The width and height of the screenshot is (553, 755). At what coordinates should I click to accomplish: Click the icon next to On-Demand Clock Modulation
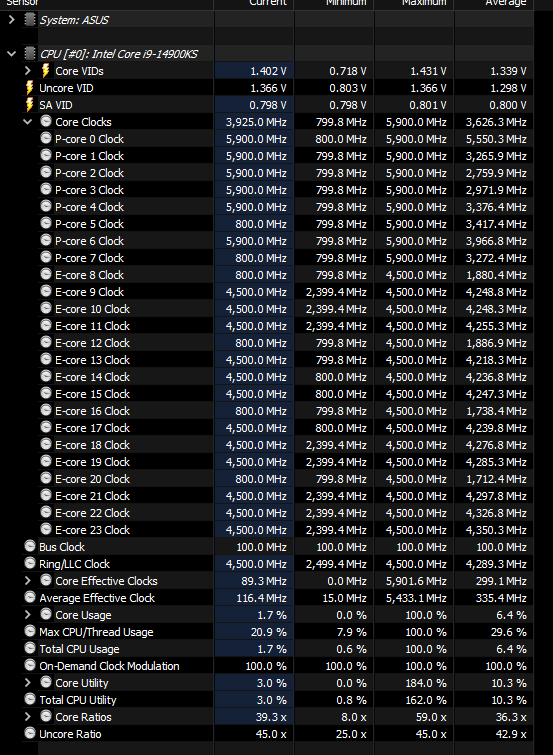point(30,665)
